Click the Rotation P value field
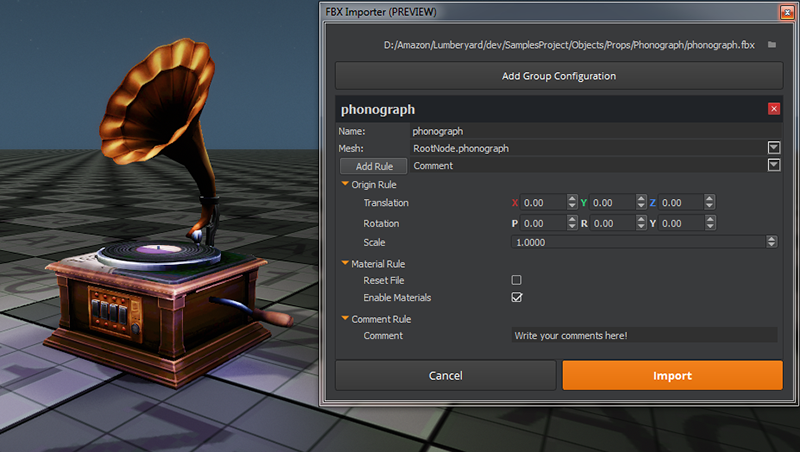 pos(543,223)
